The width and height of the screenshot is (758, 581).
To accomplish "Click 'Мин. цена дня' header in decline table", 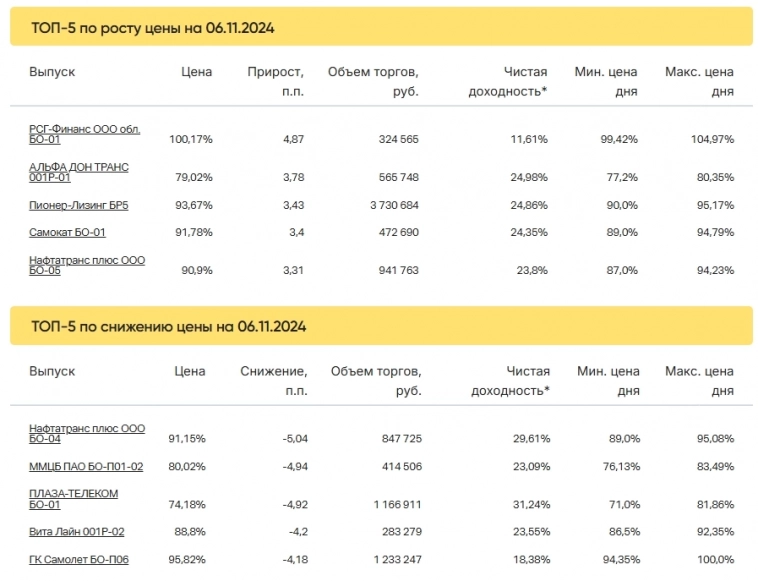I will (607, 381).
